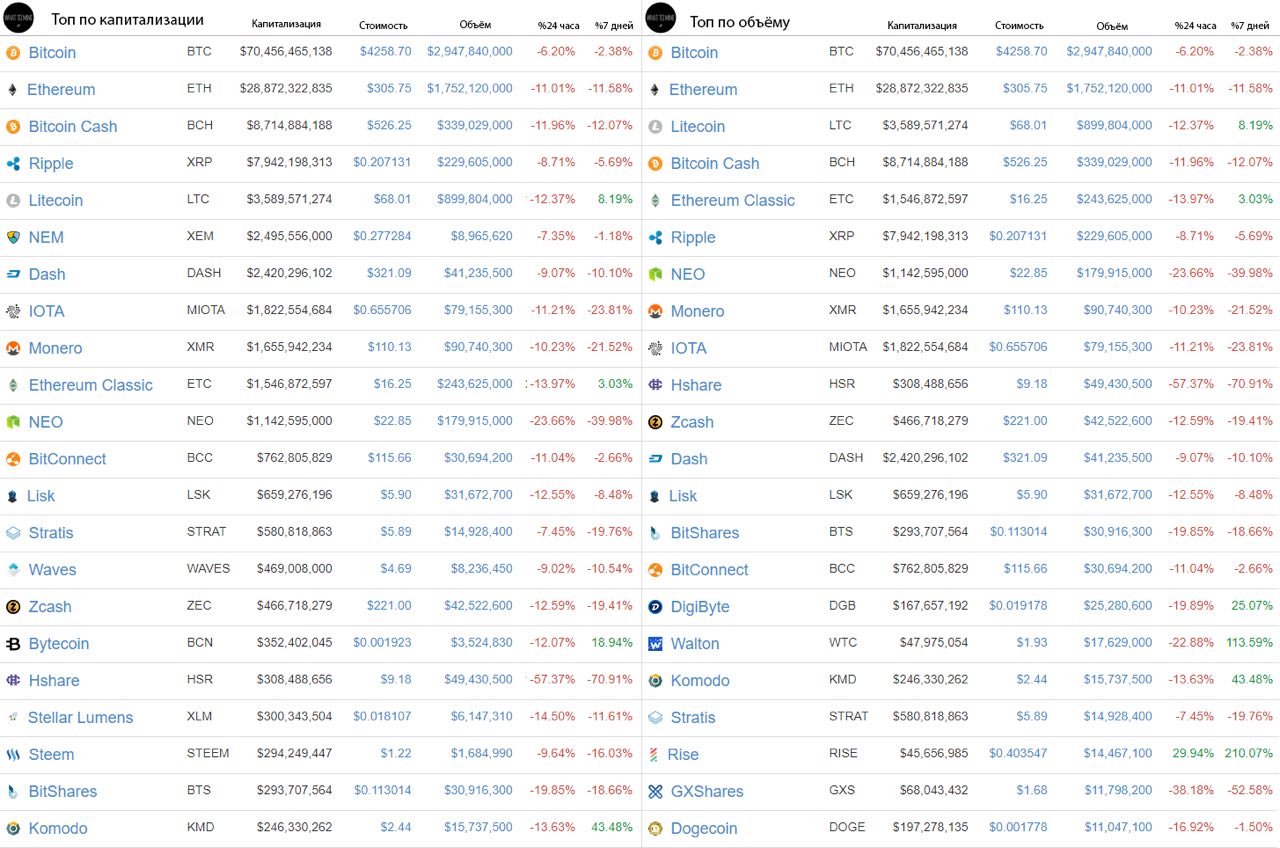Click the Waves coin icon
Screen dimensions: 1280x848
(13, 570)
